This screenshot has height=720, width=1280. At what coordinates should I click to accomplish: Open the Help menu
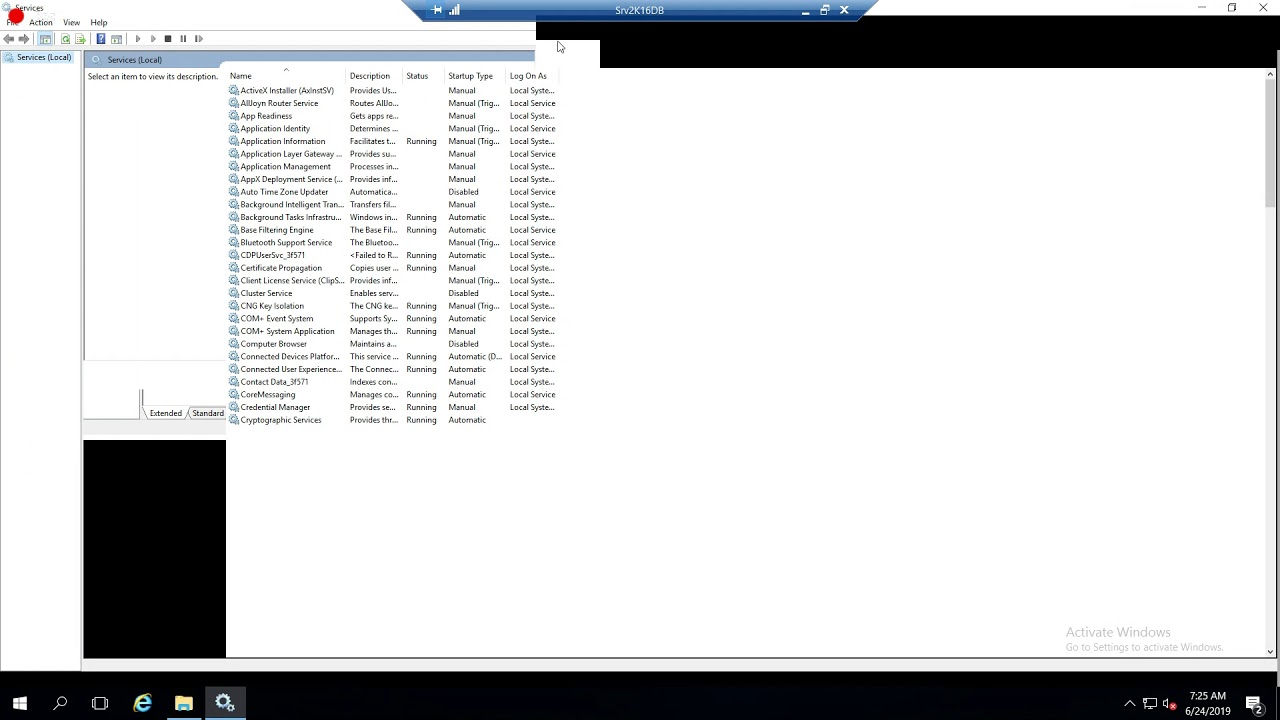99,22
